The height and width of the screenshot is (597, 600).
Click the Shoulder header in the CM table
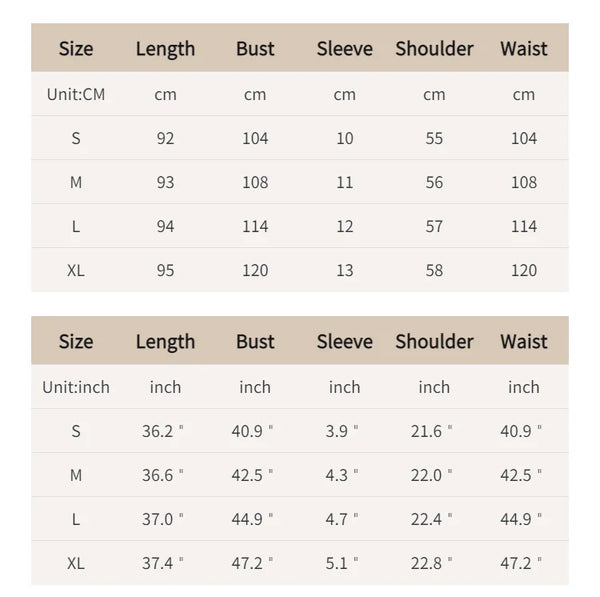[434, 49]
